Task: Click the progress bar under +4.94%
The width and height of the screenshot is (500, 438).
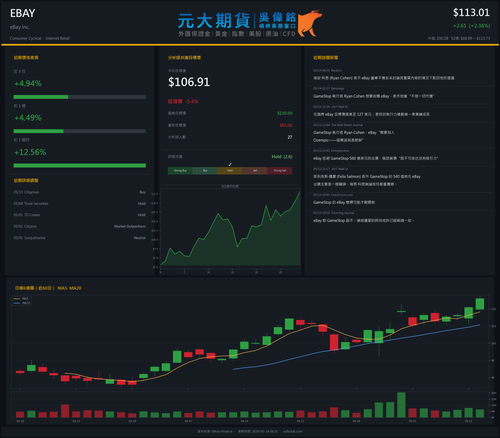Action: pyautogui.click(x=79, y=97)
